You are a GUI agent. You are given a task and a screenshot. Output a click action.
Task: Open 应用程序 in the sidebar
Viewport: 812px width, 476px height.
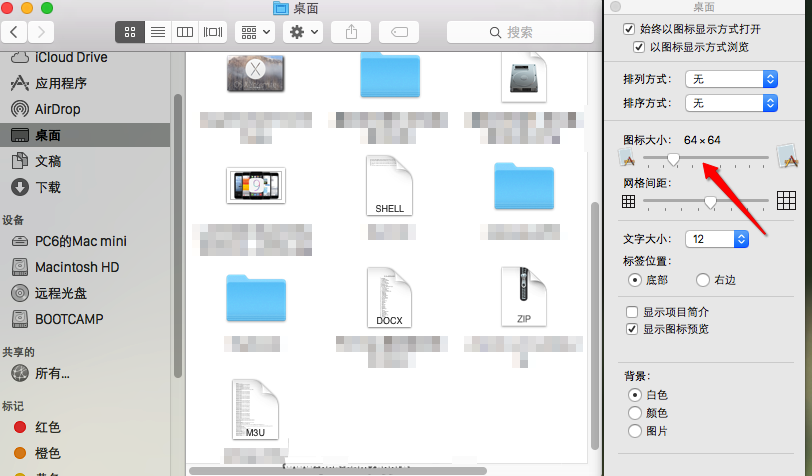(x=61, y=83)
